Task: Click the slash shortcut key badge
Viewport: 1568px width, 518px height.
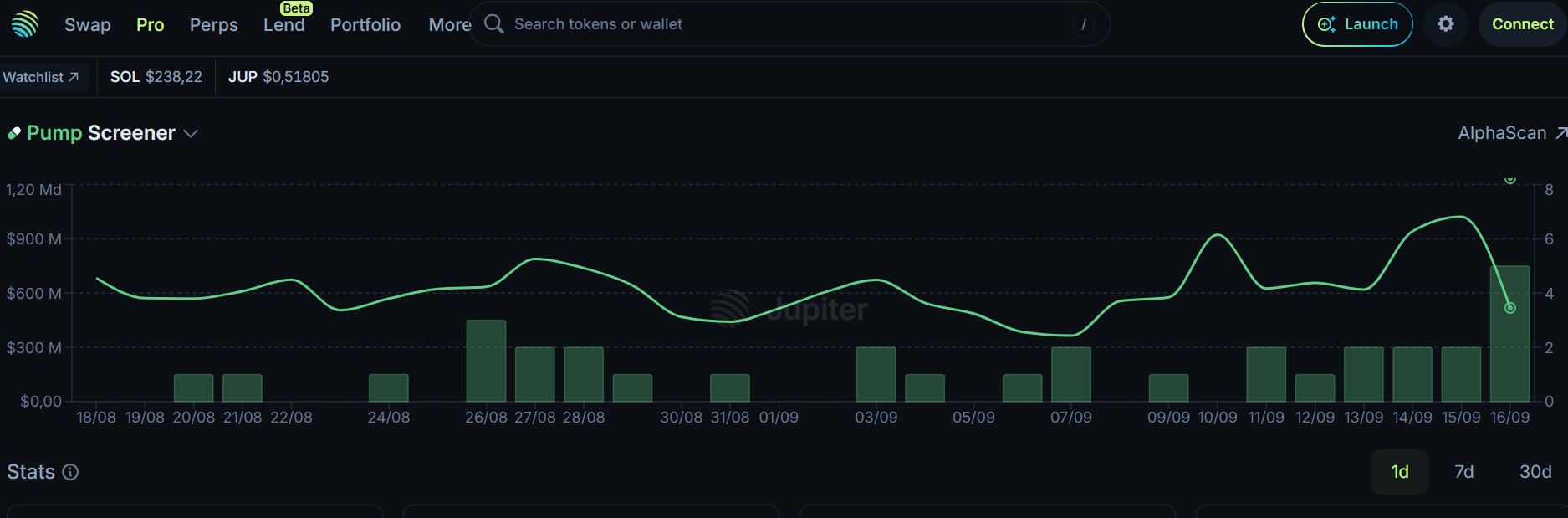Action: pyautogui.click(x=1084, y=24)
